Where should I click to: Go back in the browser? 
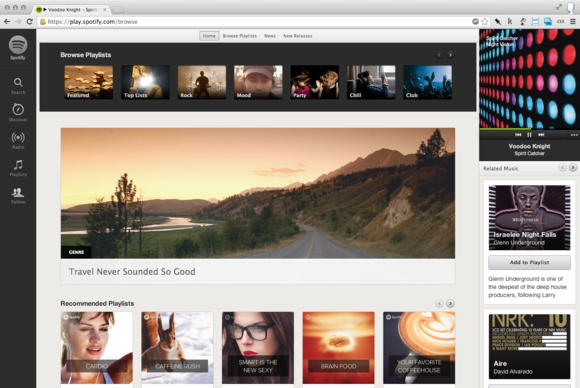[x=7, y=21]
